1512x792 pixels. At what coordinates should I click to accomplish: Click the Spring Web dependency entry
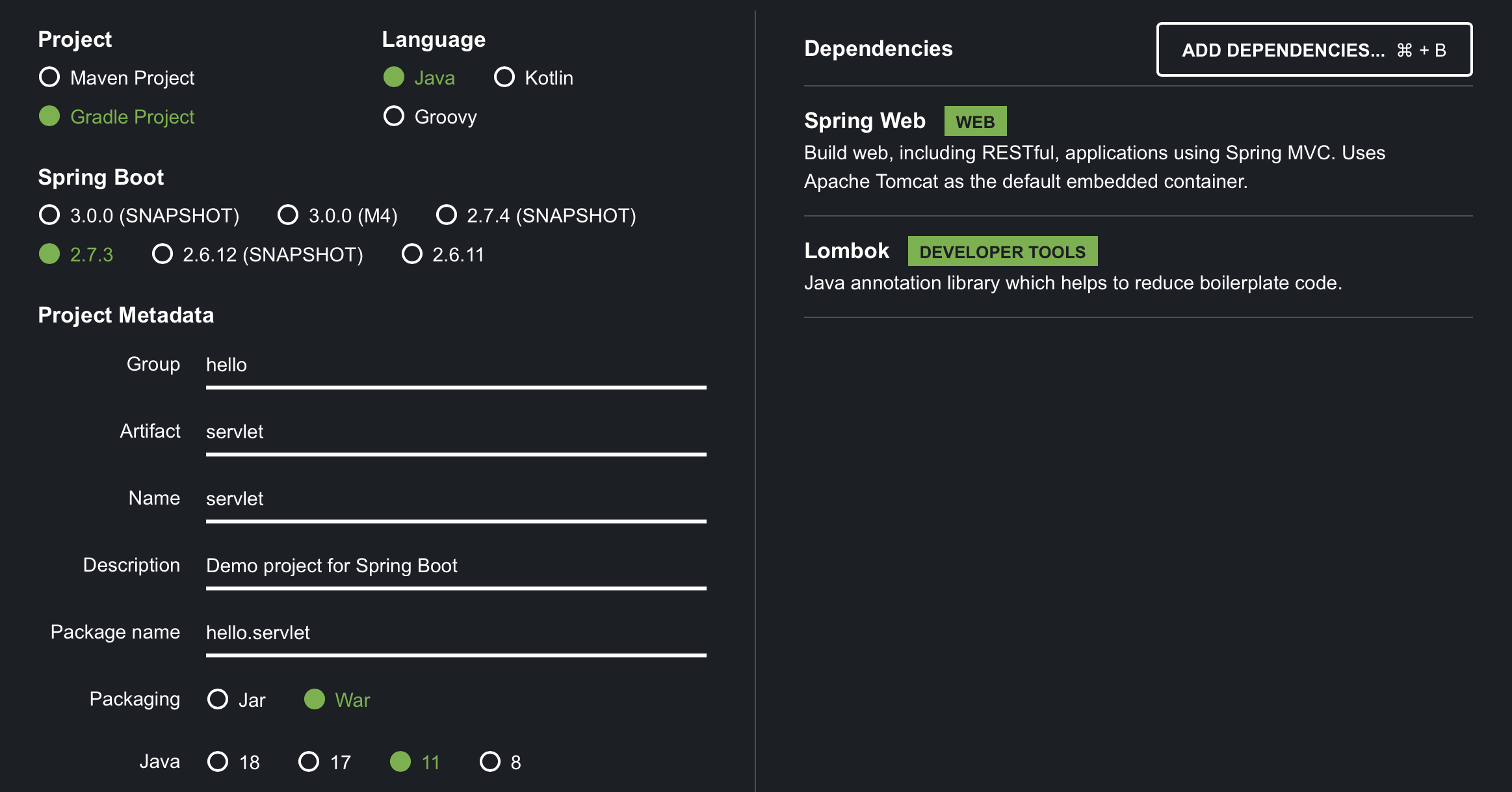[865, 121]
